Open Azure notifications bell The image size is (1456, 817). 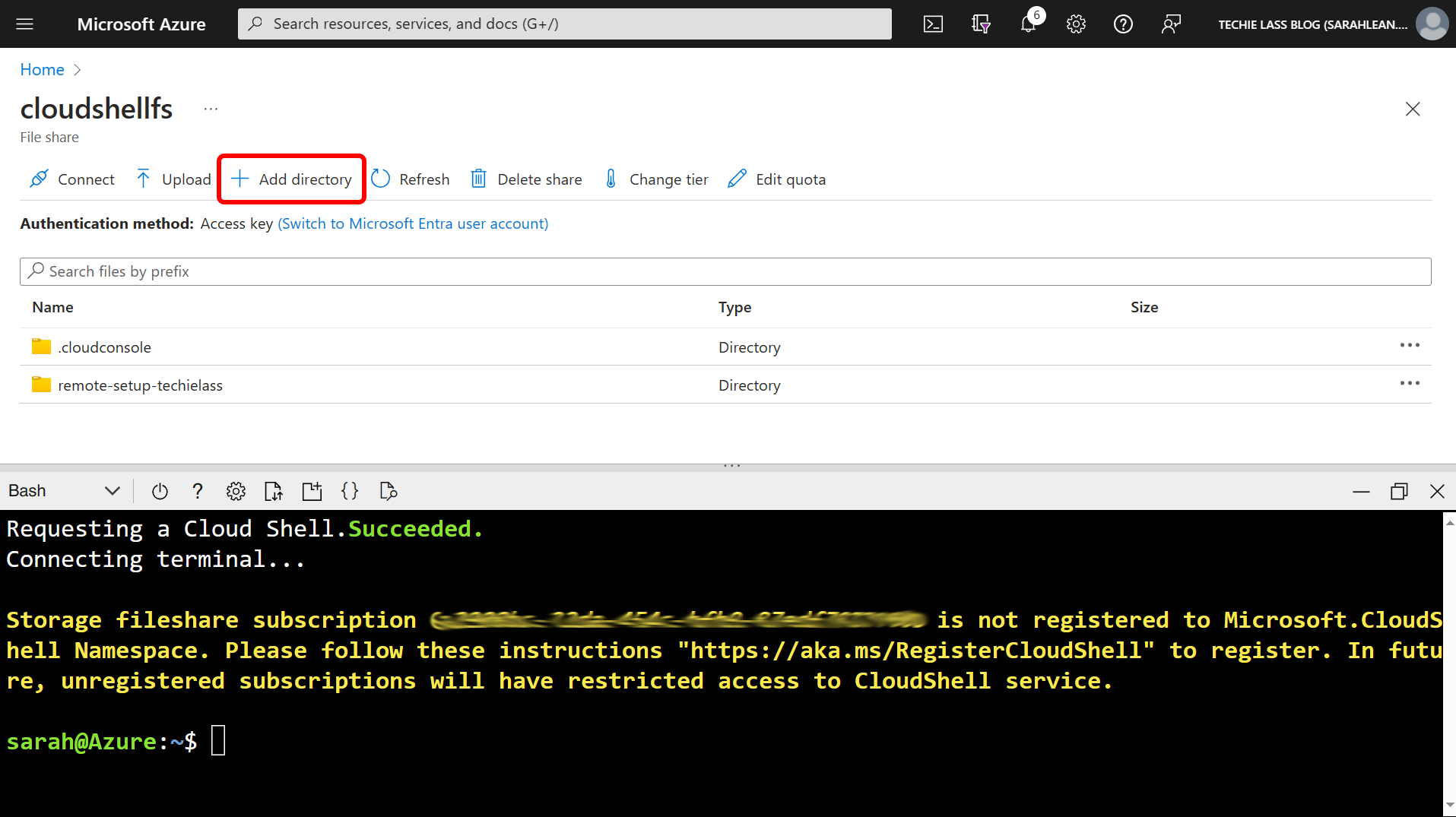click(1028, 24)
